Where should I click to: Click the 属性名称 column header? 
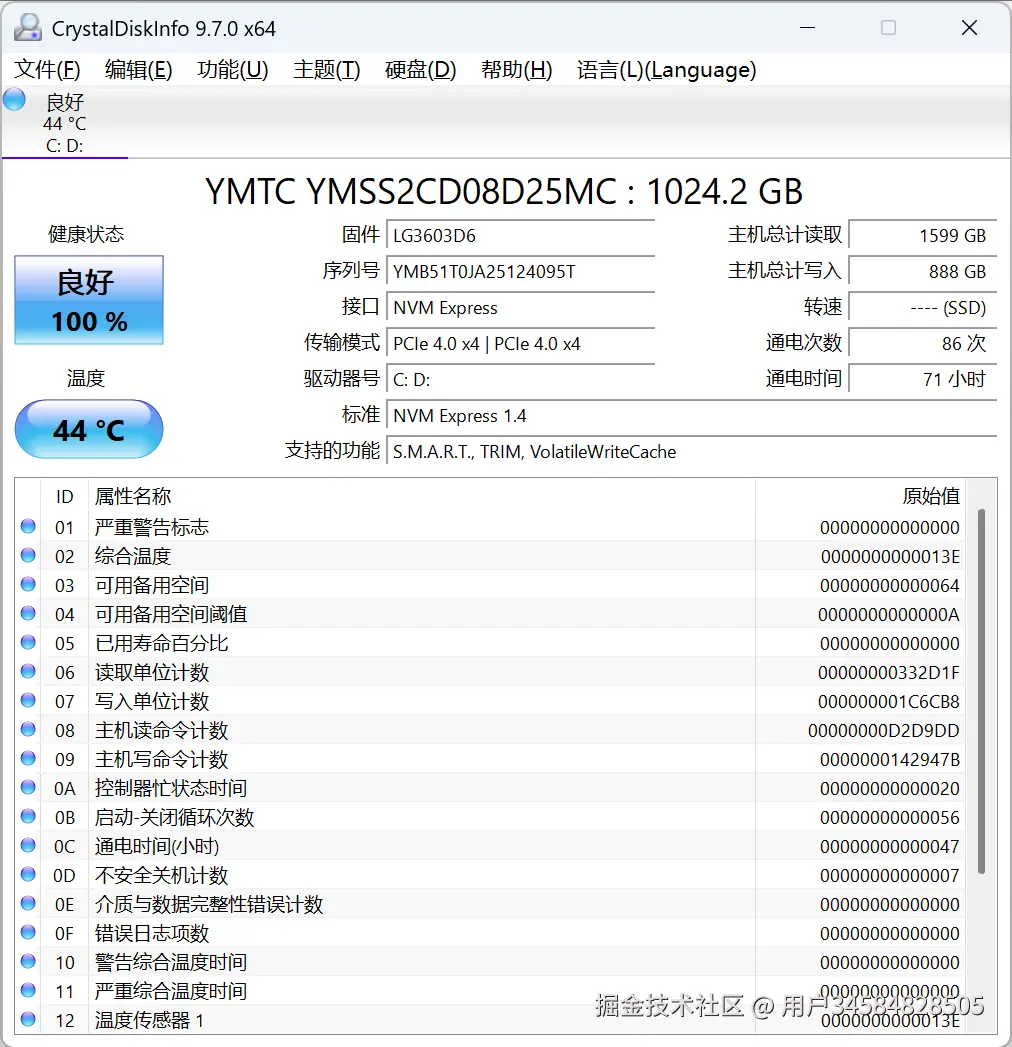click(x=421, y=497)
